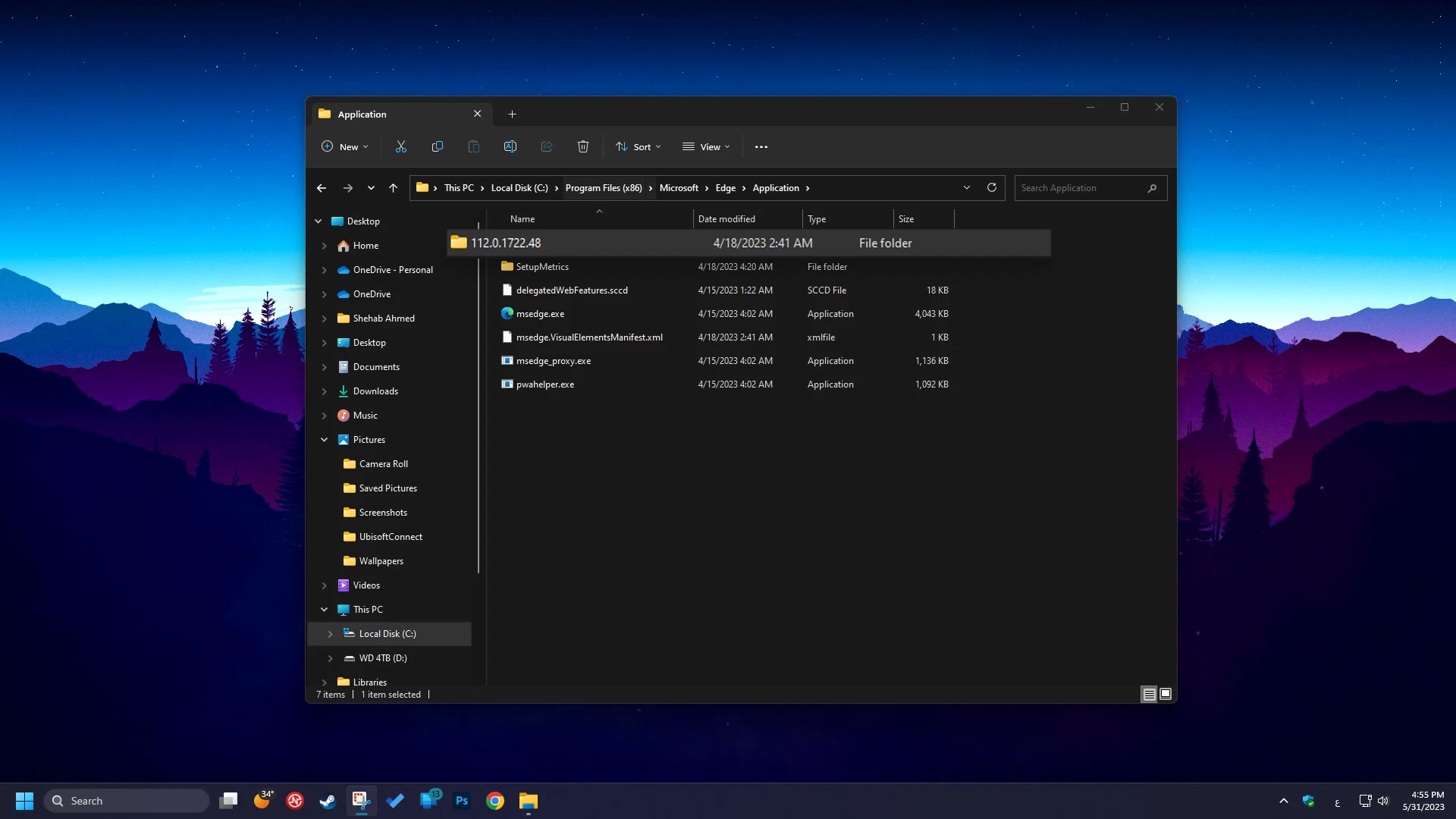Expand the Downloads tree node
The width and height of the screenshot is (1456, 819).
(x=325, y=391)
